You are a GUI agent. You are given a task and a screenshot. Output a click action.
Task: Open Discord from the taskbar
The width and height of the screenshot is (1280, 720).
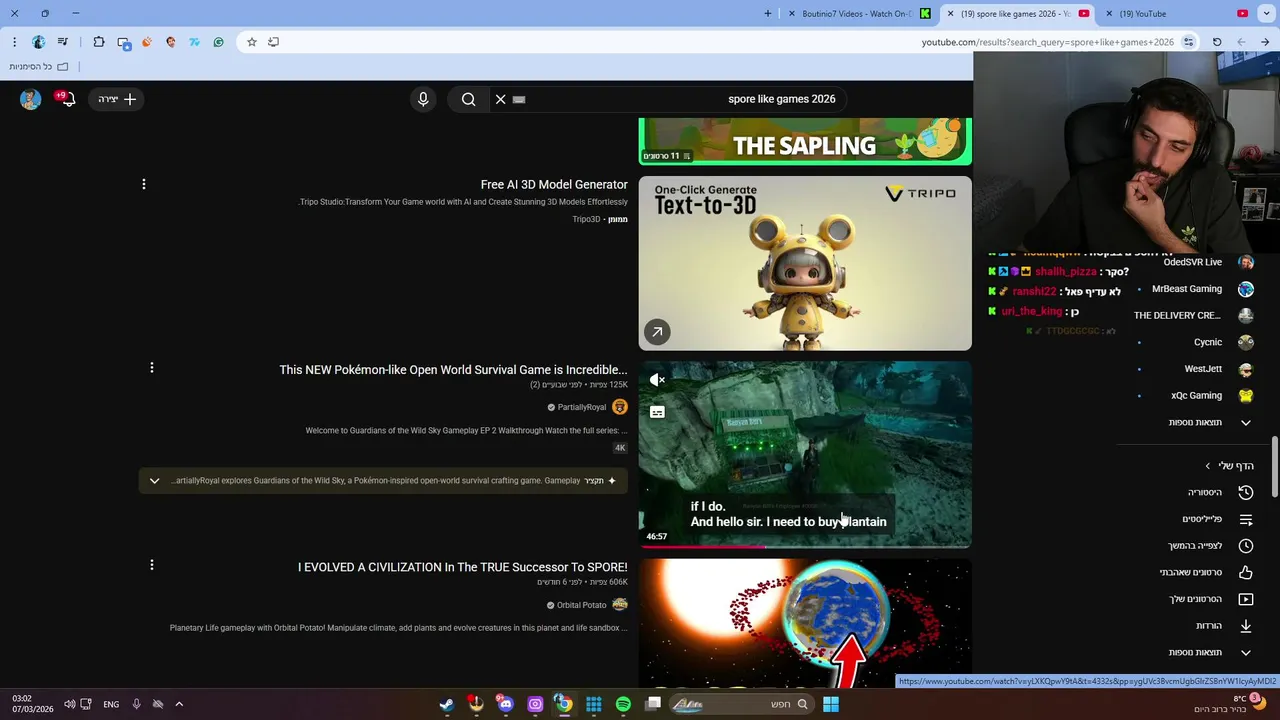pos(505,704)
